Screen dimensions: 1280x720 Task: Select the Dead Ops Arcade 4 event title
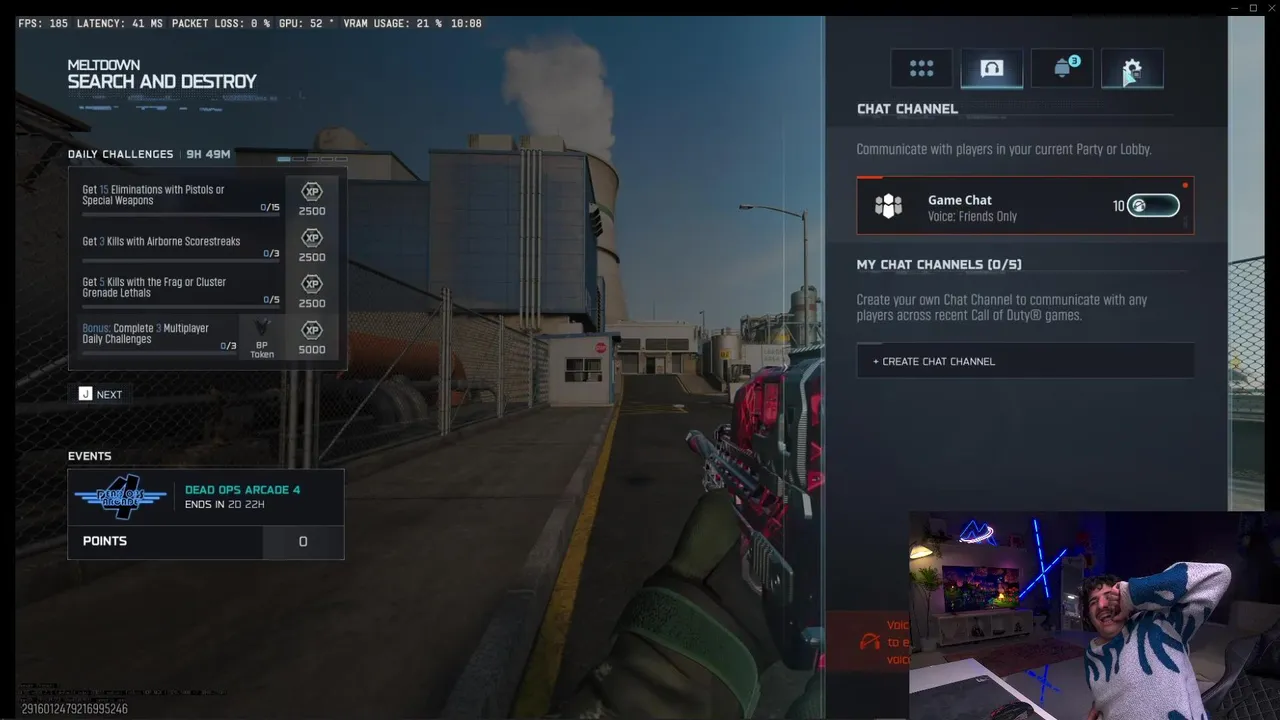click(242, 490)
